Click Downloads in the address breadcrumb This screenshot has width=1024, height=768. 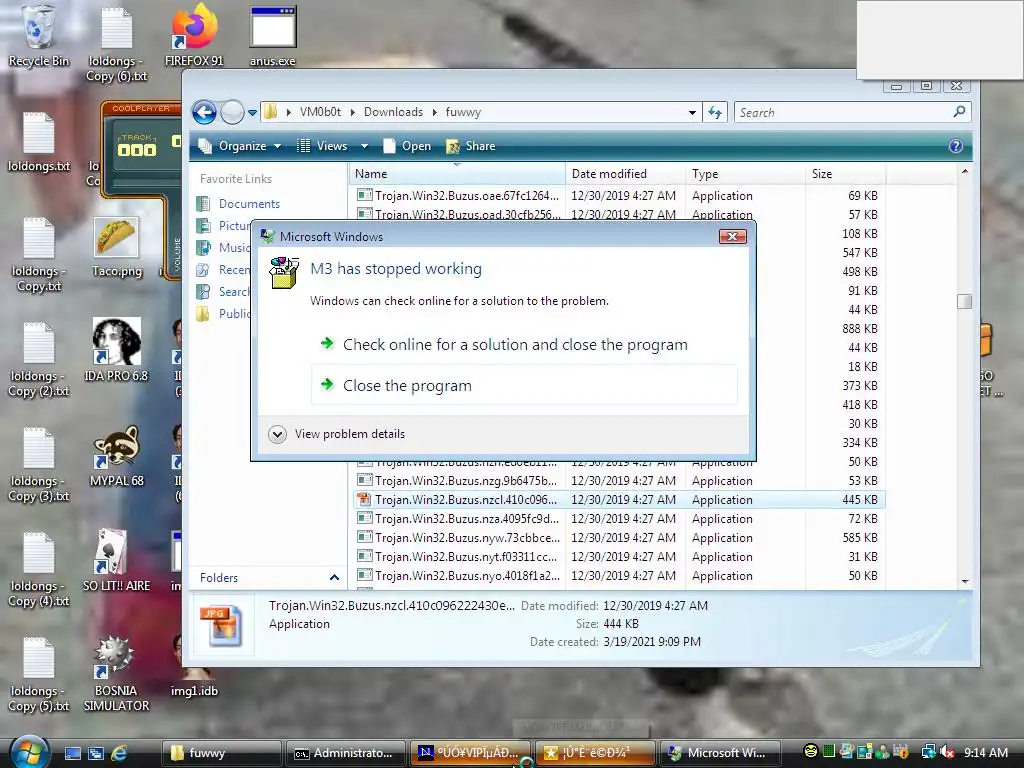[393, 112]
